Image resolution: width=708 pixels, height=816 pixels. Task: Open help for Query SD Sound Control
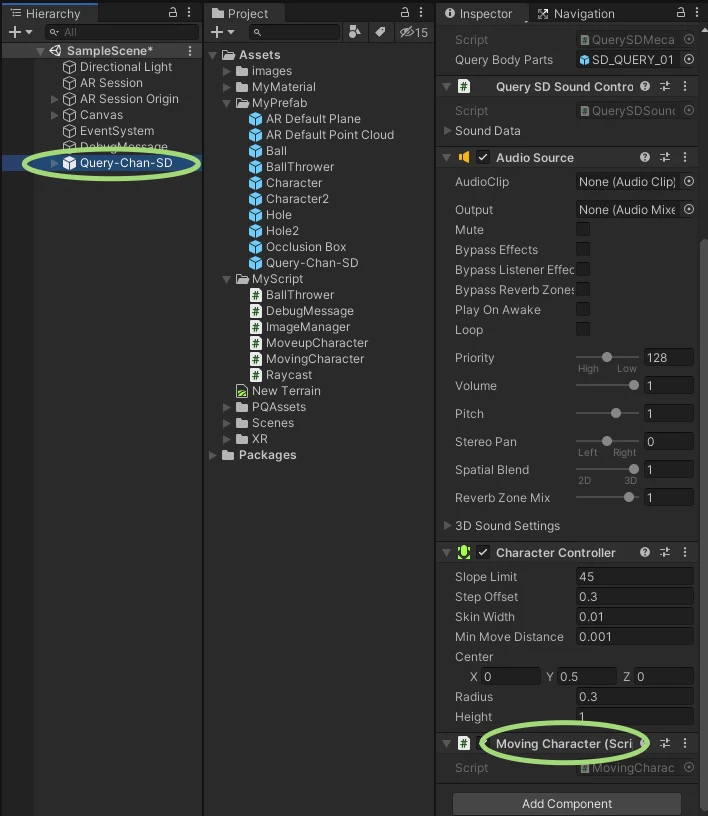(645, 86)
